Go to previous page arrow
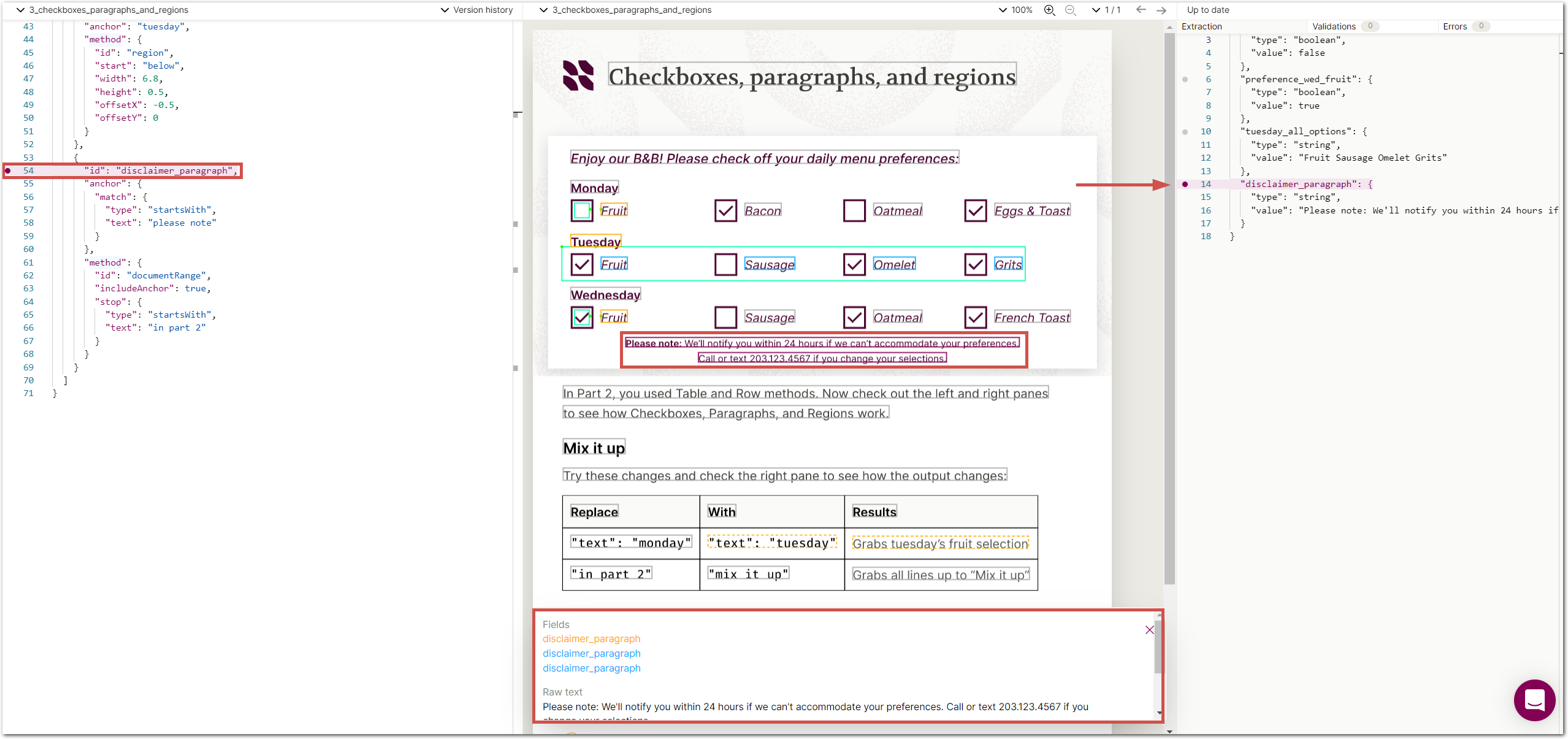 pyautogui.click(x=1141, y=10)
